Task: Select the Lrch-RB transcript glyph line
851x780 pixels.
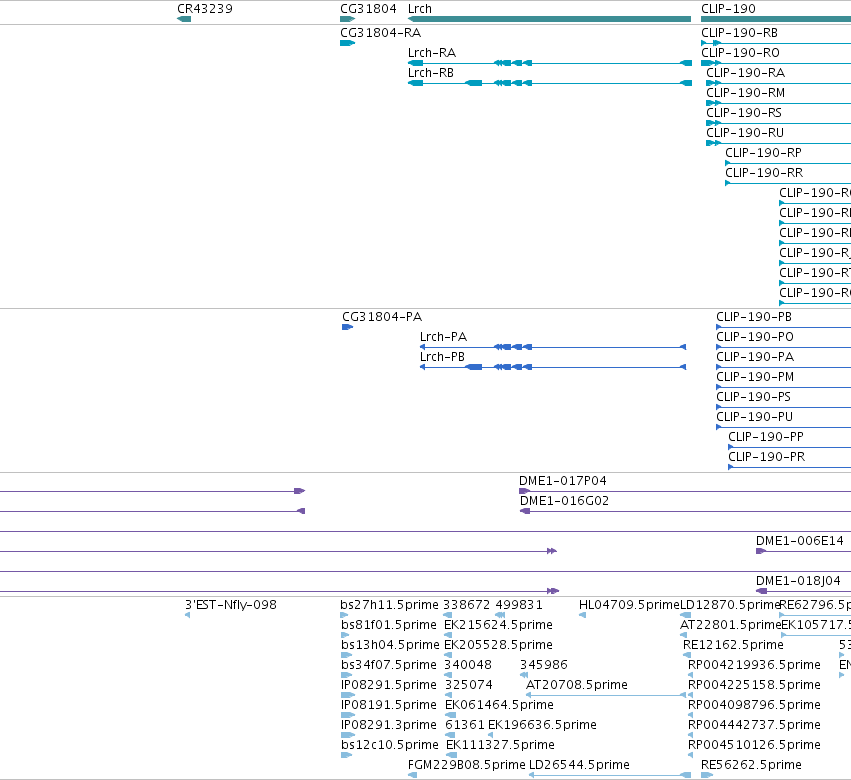Action: coord(550,83)
